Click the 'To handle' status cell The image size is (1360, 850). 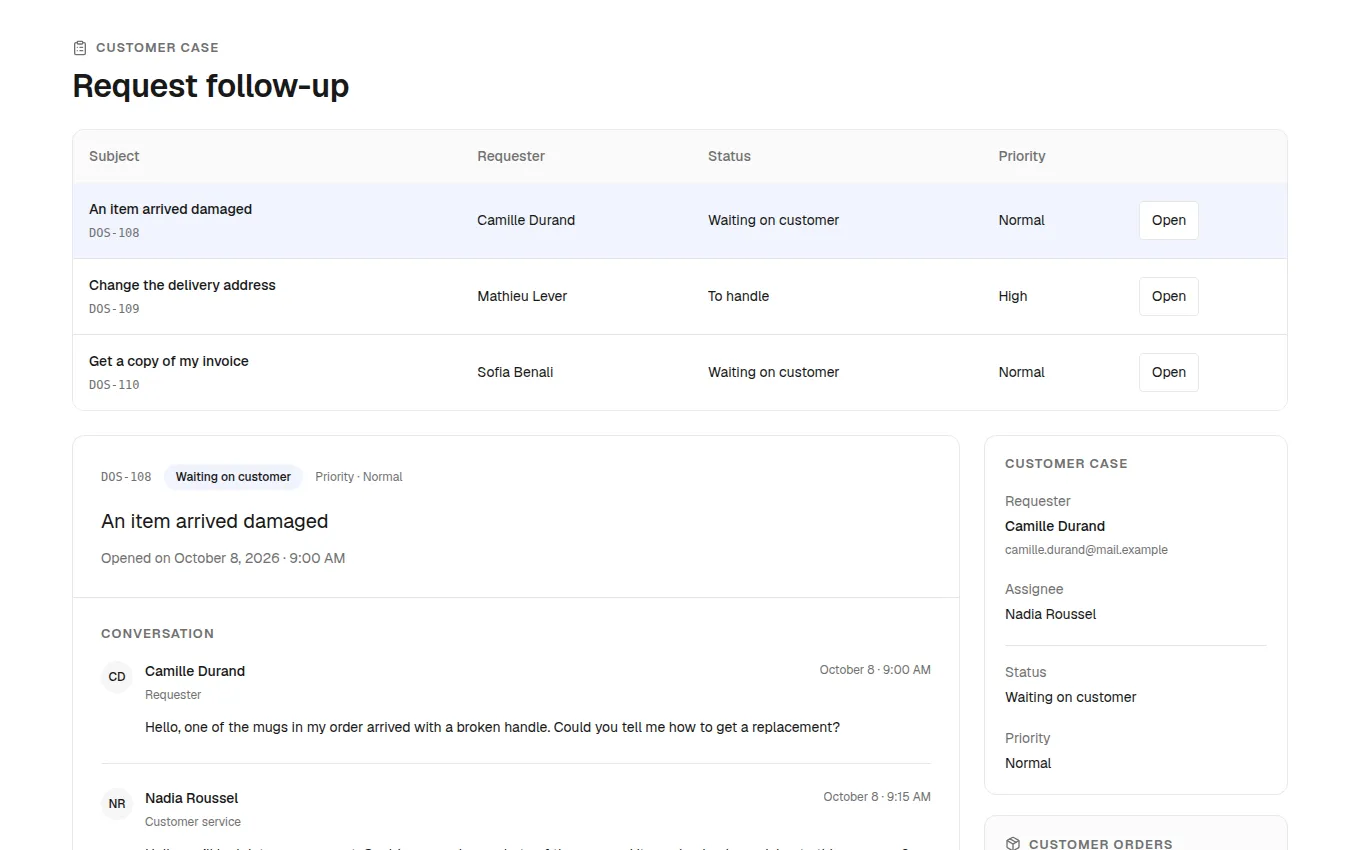(738, 296)
